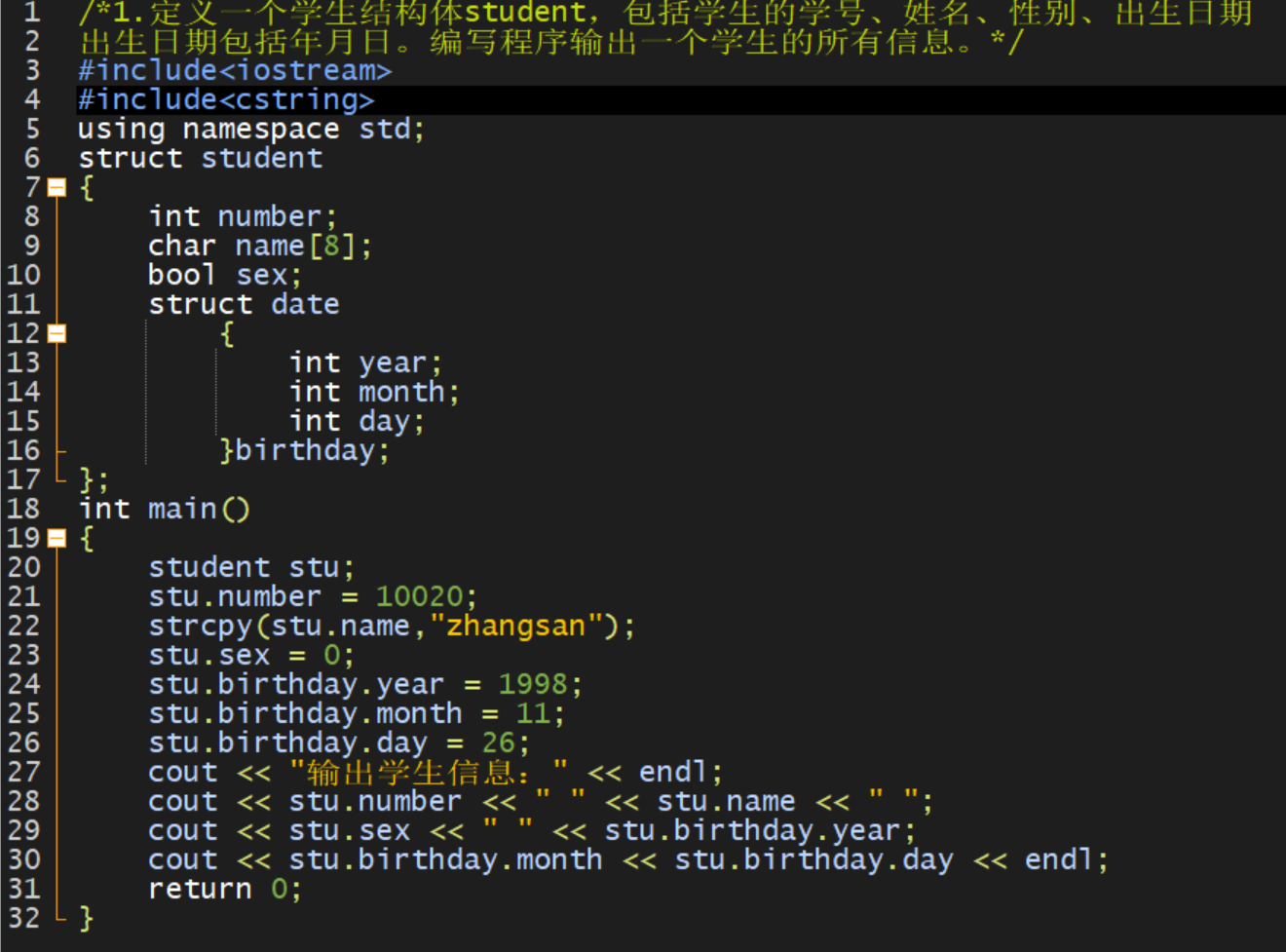Image resolution: width=1286 pixels, height=952 pixels.
Task: Collapse the main function fold marker
Action: pos(57,538)
